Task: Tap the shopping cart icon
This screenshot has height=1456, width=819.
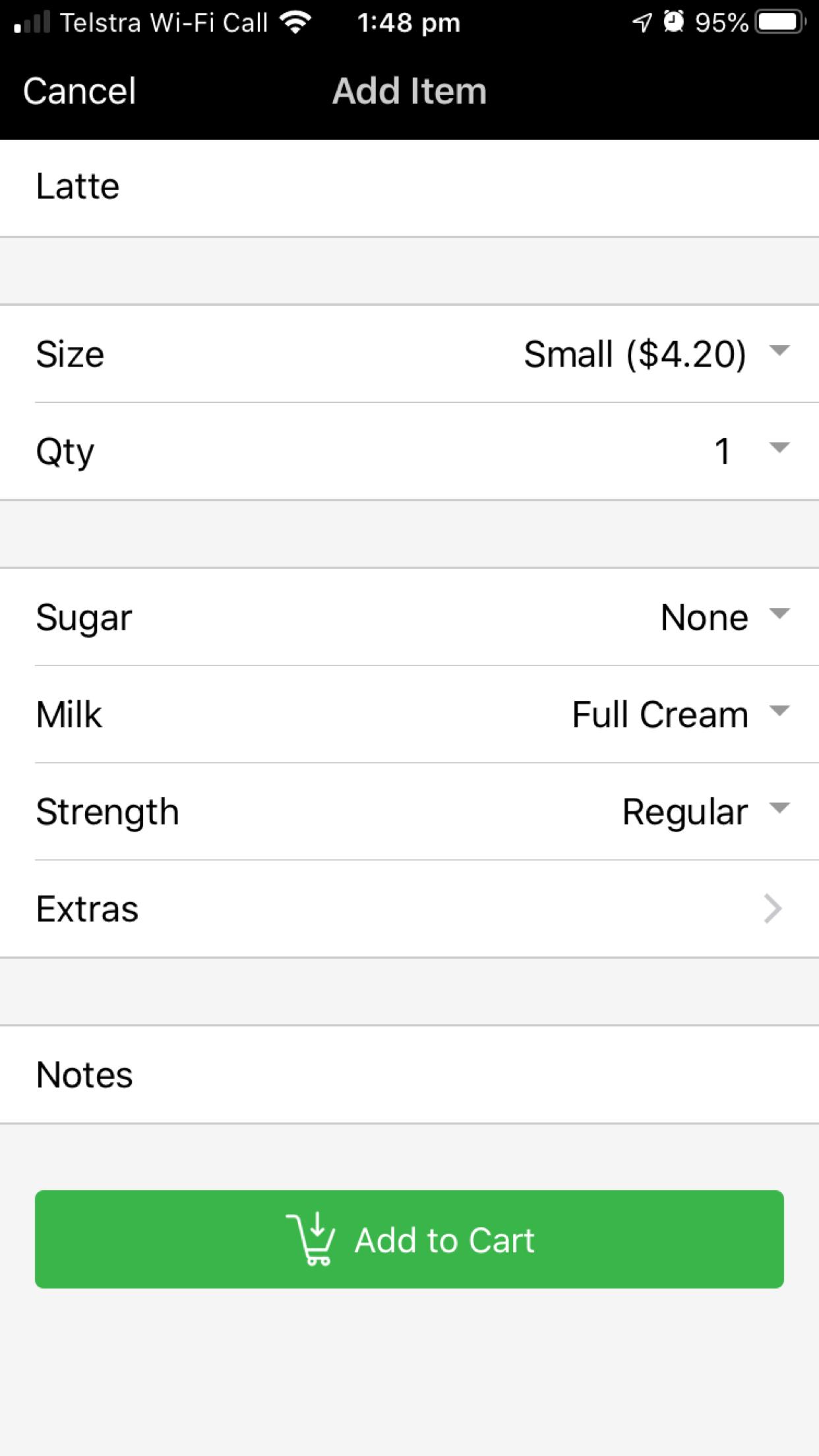Action: point(311,1238)
